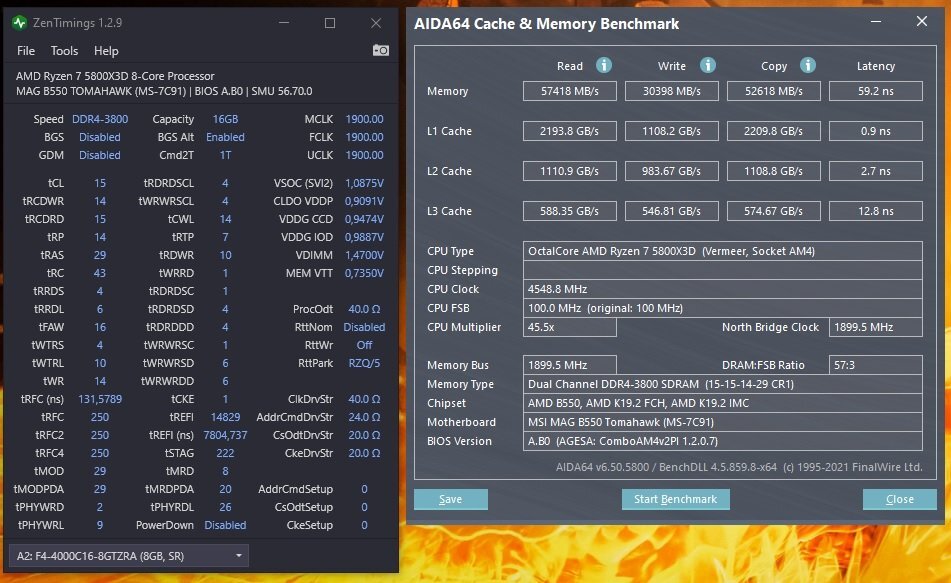Click the Start Benchmark button

click(676, 499)
